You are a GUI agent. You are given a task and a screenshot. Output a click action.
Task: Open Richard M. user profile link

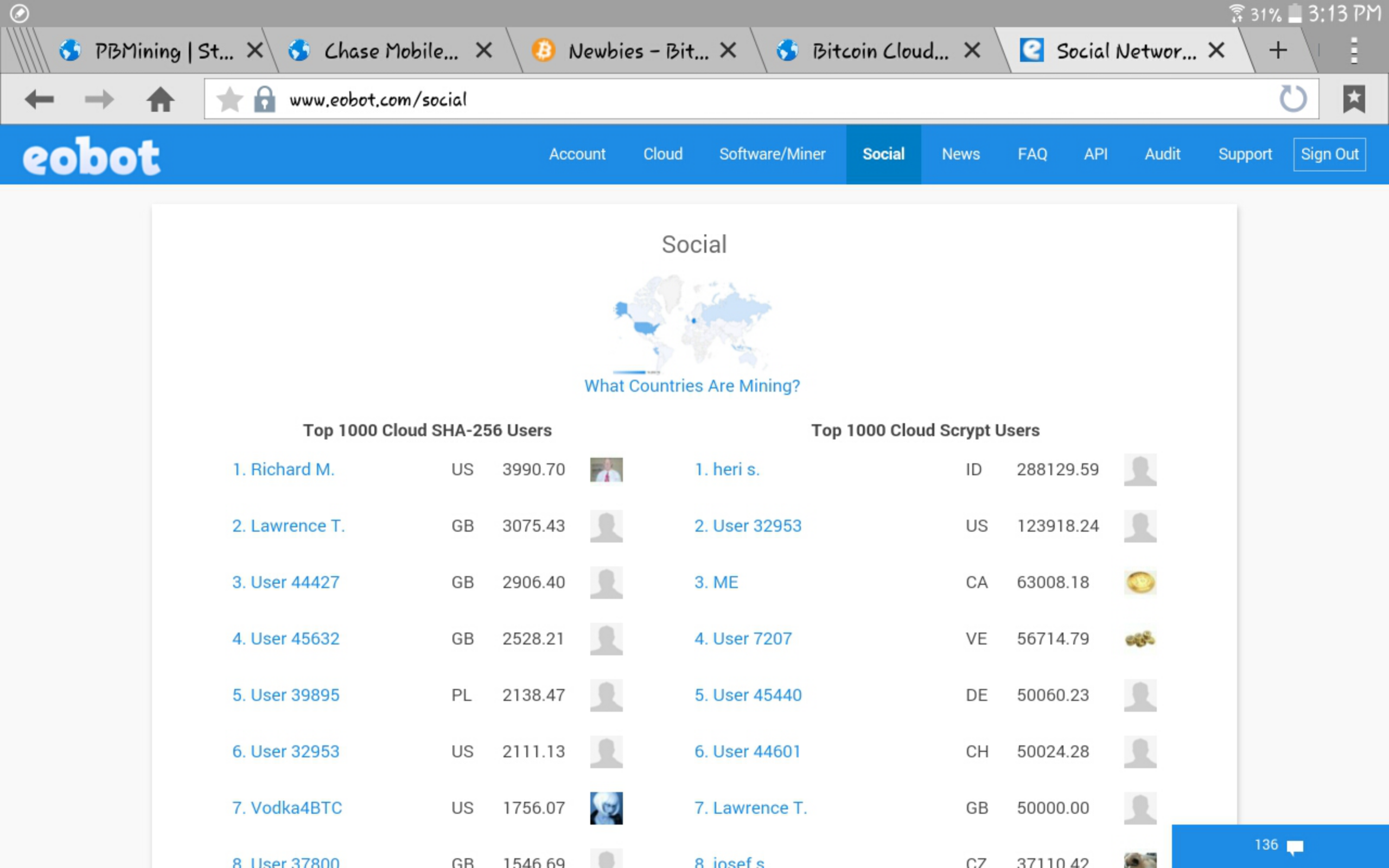click(283, 469)
